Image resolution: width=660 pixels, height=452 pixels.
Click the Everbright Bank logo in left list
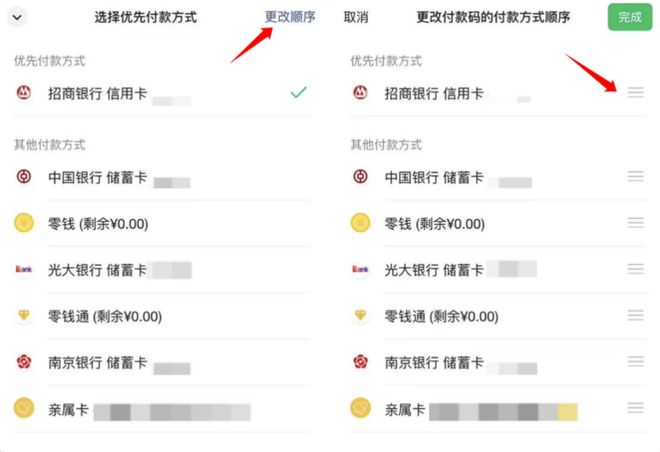pyautogui.click(x=24, y=269)
